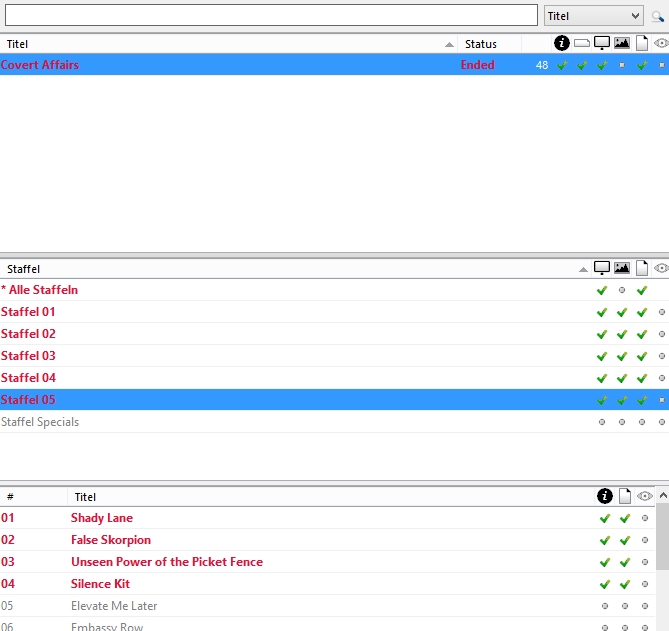Select Staffel 03

coord(334,356)
